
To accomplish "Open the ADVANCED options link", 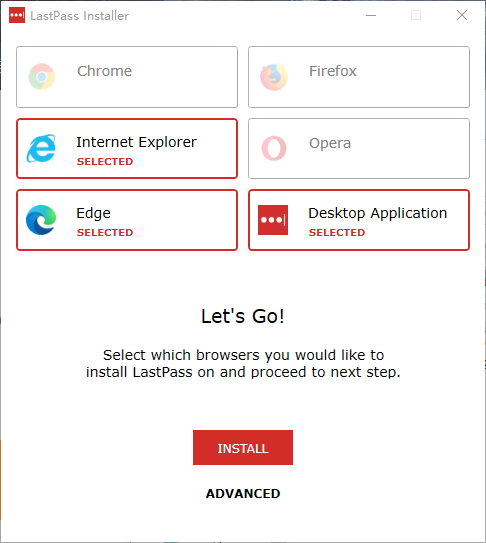I will pos(243,493).
